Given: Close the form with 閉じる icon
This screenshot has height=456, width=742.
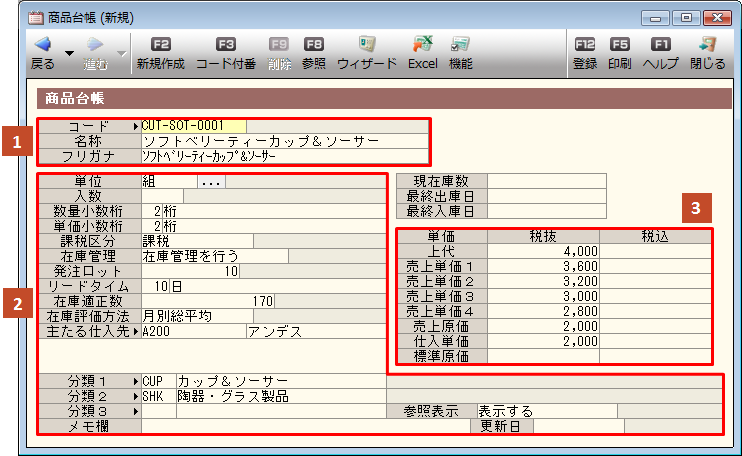Looking at the screenshot, I should tap(707, 45).
